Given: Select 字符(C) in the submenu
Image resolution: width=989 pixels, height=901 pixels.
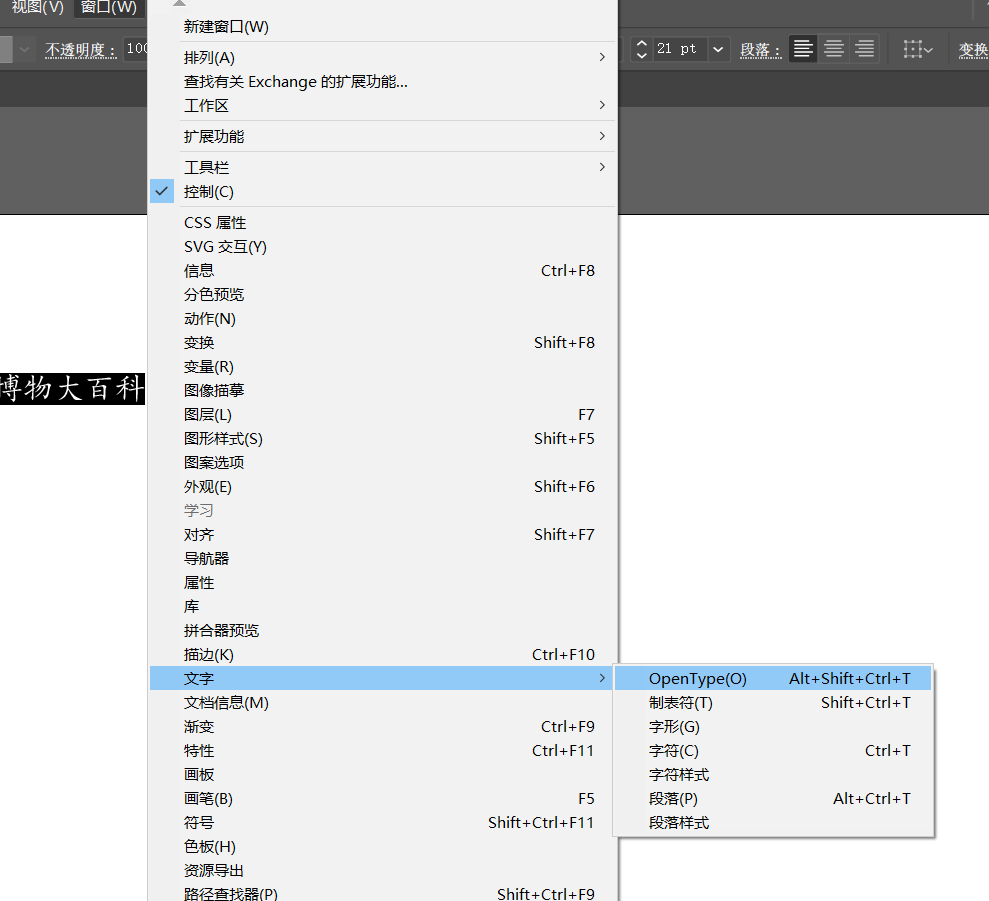Looking at the screenshot, I should 773,750.
